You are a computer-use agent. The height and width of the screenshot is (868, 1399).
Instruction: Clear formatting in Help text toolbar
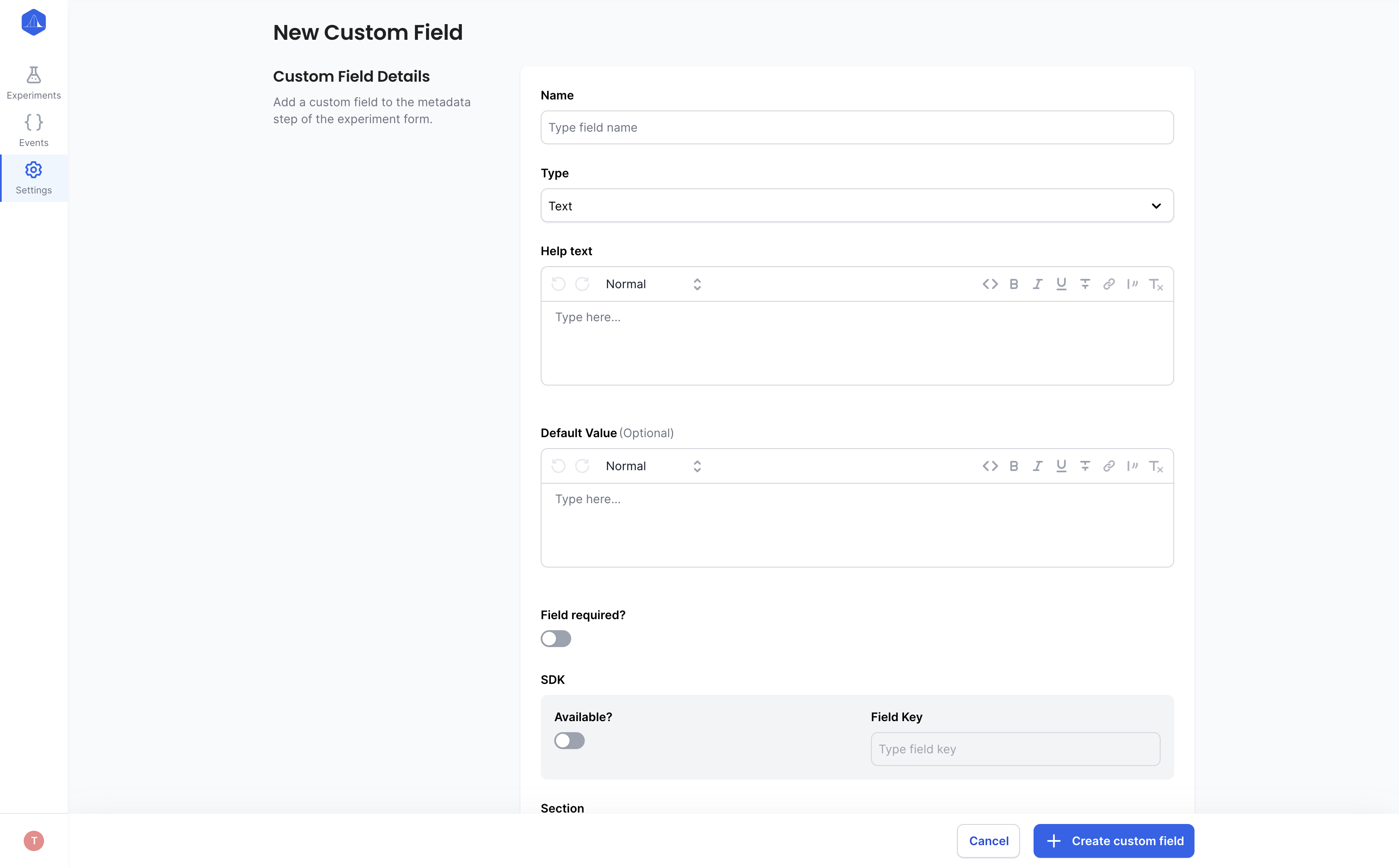pyautogui.click(x=1156, y=284)
